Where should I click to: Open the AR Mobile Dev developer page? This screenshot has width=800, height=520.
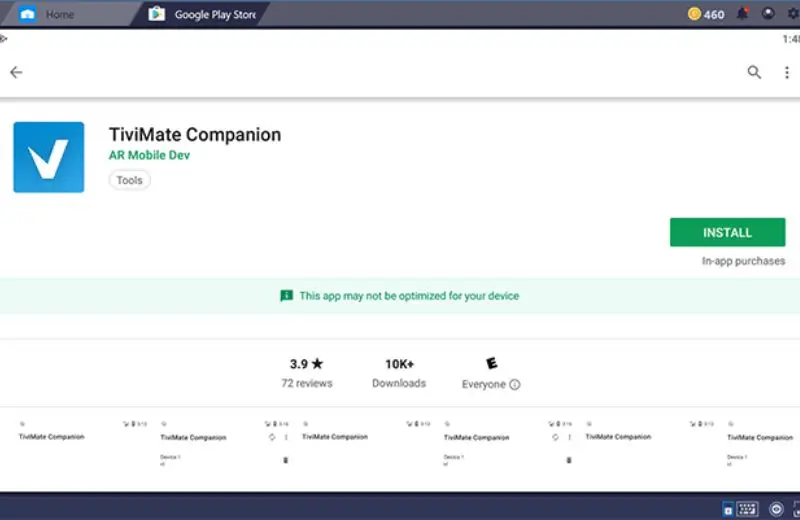point(149,155)
